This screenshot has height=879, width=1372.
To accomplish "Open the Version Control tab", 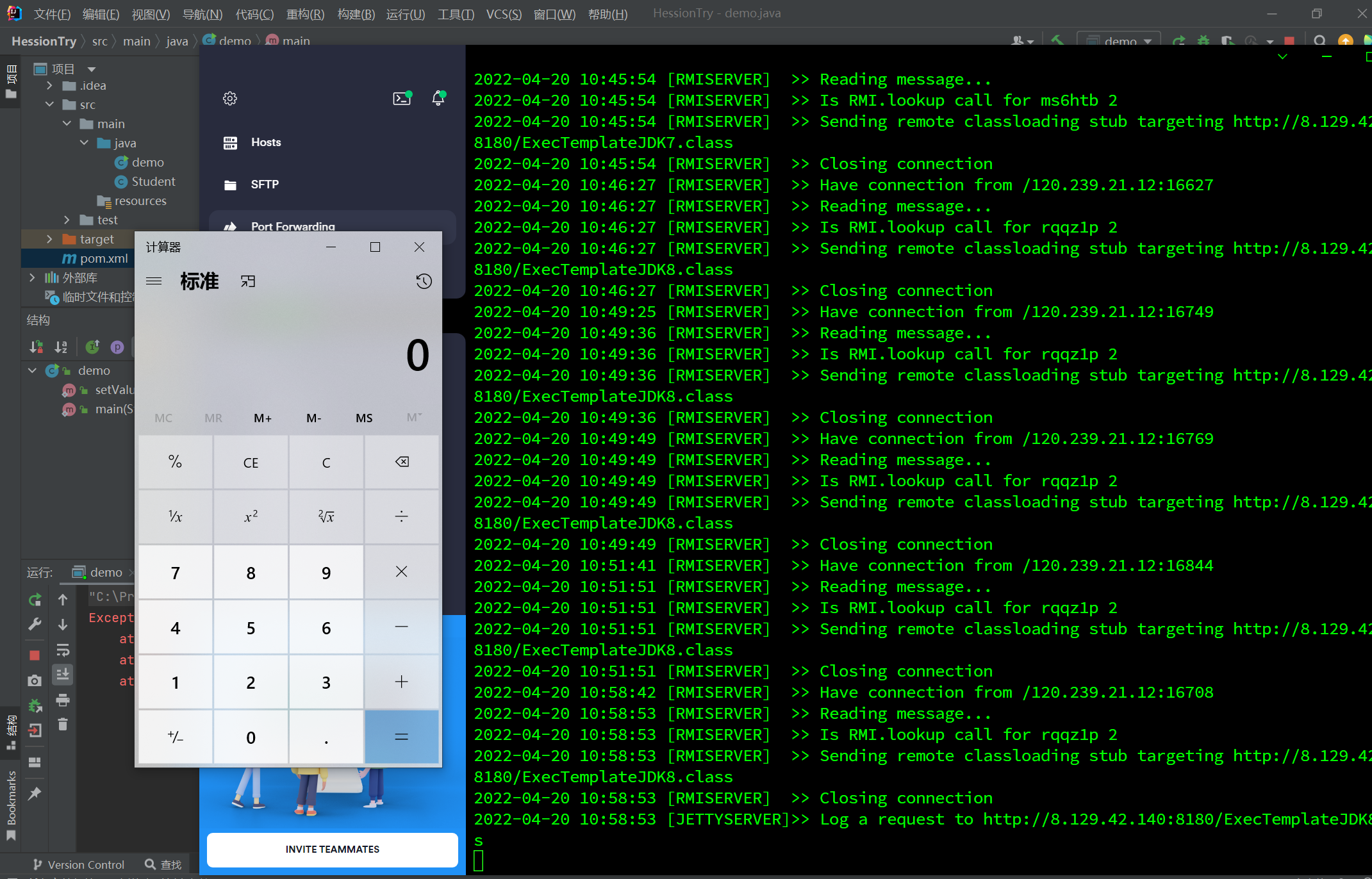I will pos(78,864).
